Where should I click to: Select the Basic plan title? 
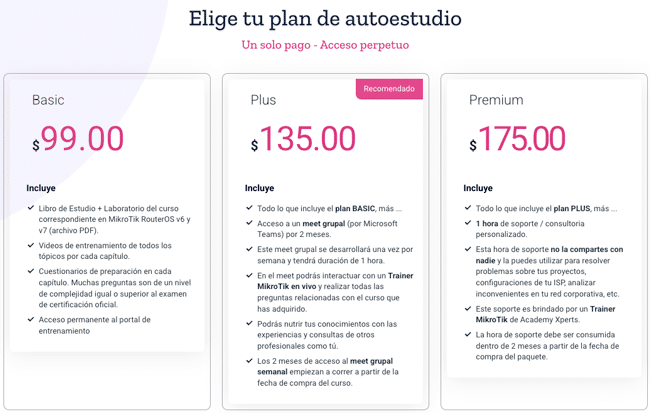click(x=48, y=100)
